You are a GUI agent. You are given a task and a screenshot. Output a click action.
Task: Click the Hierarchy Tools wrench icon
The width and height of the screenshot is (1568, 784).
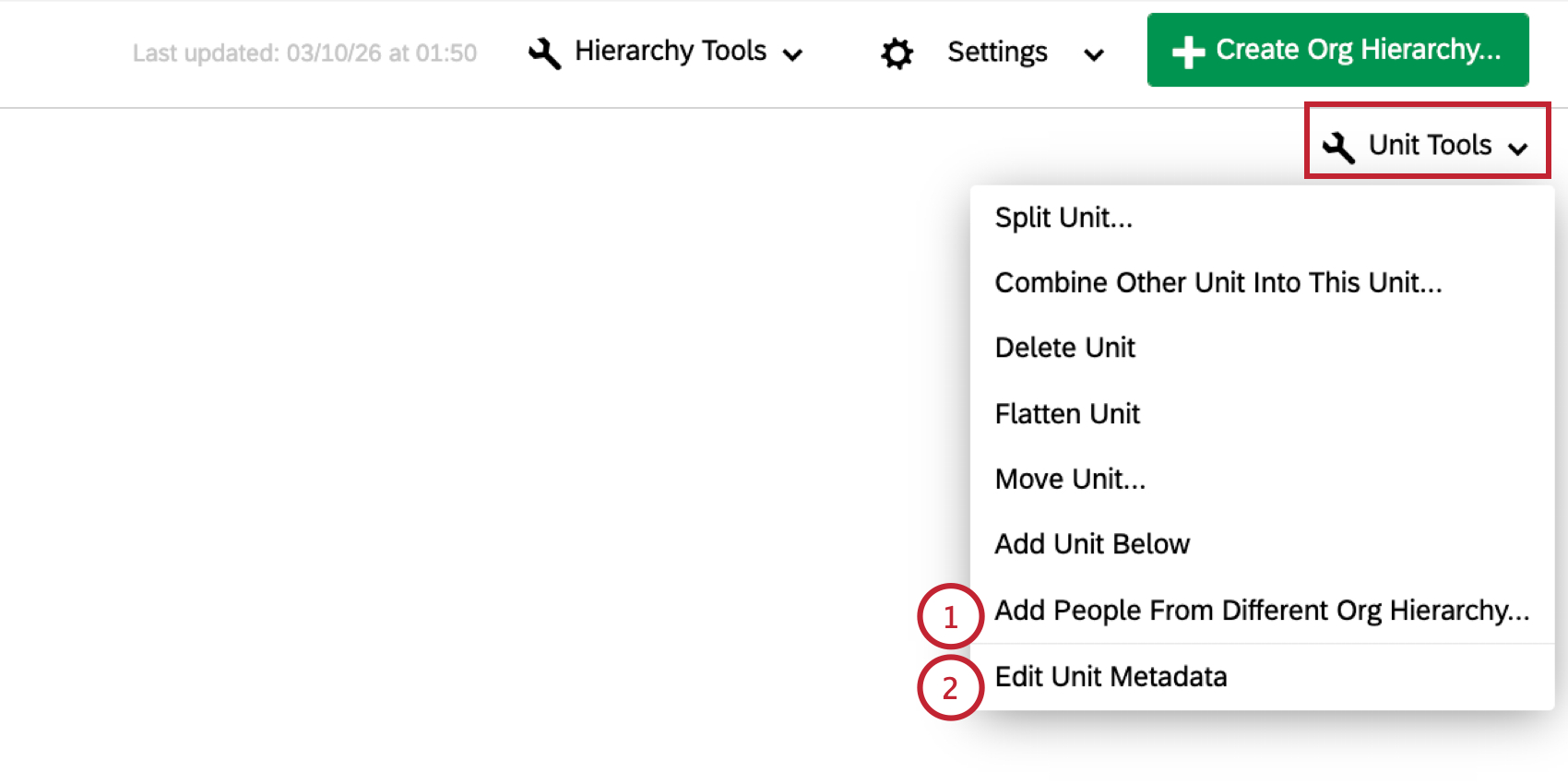[x=544, y=53]
